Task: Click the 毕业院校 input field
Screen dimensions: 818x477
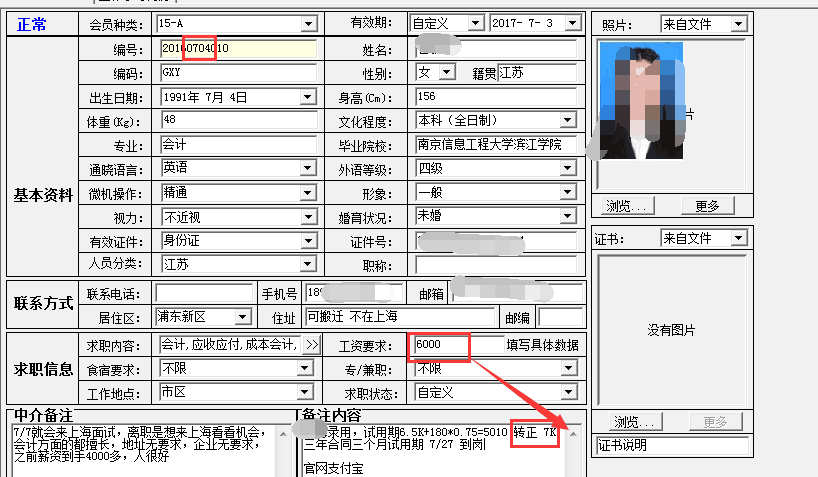Action: tap(496, 145)
